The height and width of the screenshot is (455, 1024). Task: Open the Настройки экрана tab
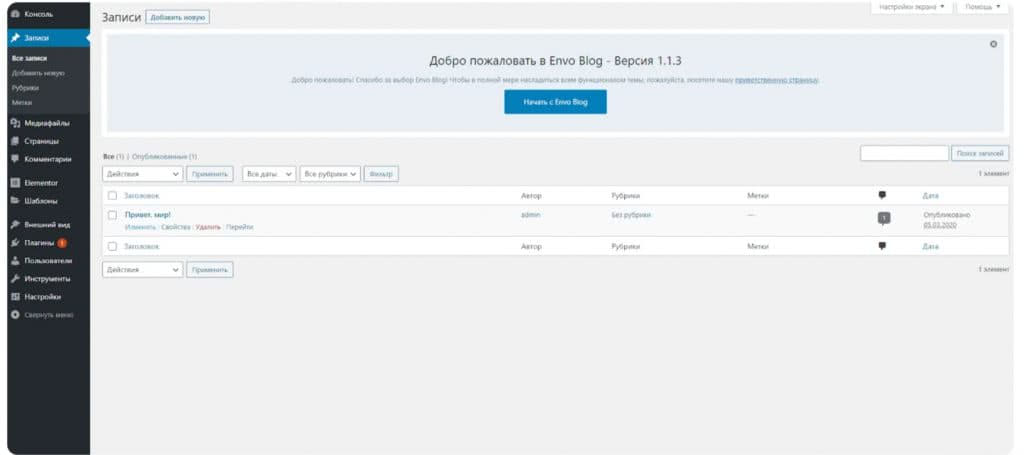click(910, 7)
